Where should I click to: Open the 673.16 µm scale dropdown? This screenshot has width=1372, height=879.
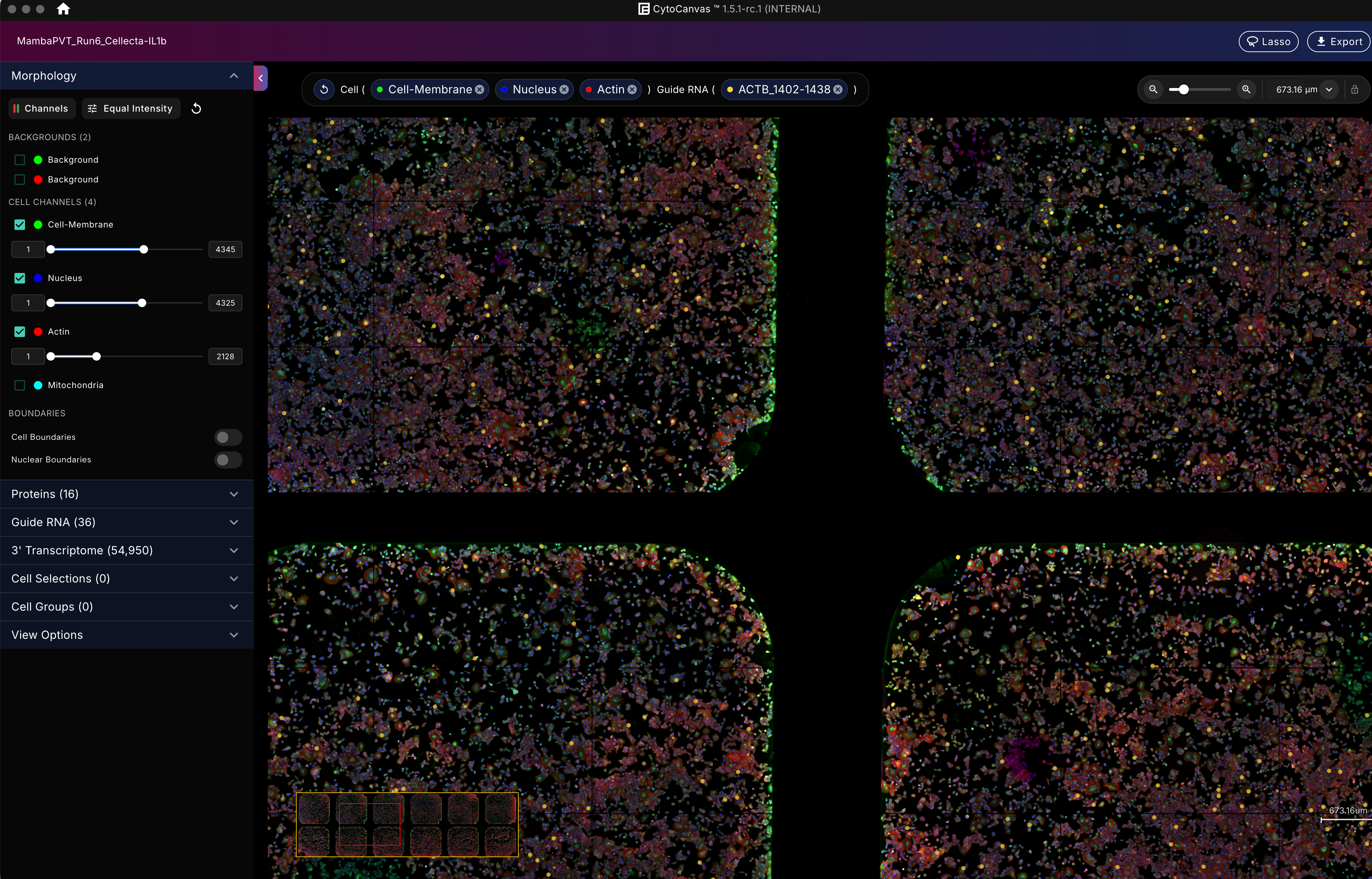(1329, 89)
